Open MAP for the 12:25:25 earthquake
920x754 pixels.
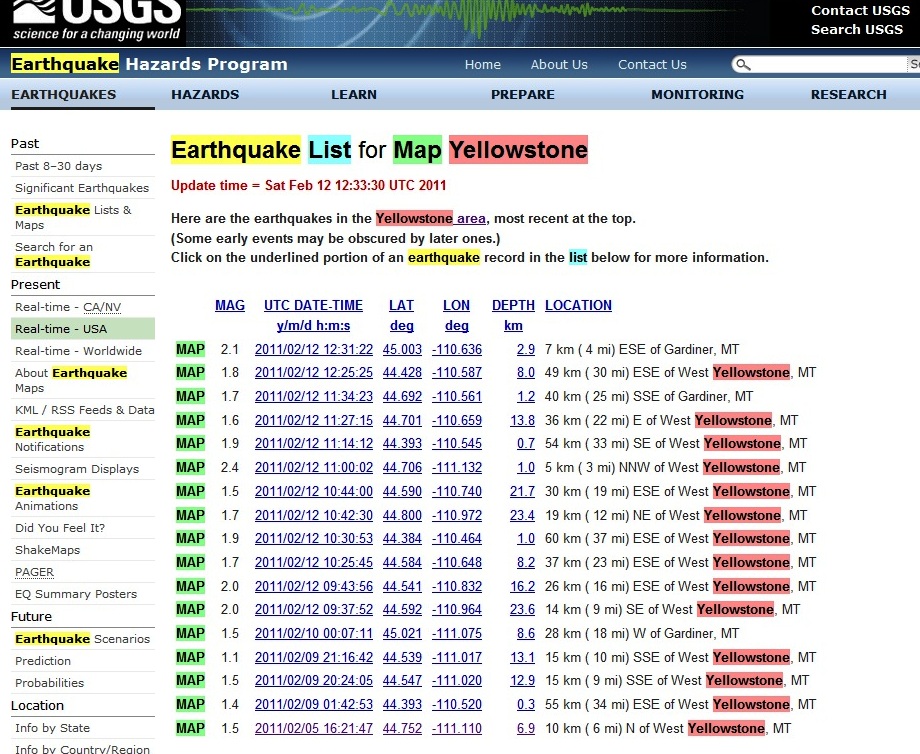[191, 373]
